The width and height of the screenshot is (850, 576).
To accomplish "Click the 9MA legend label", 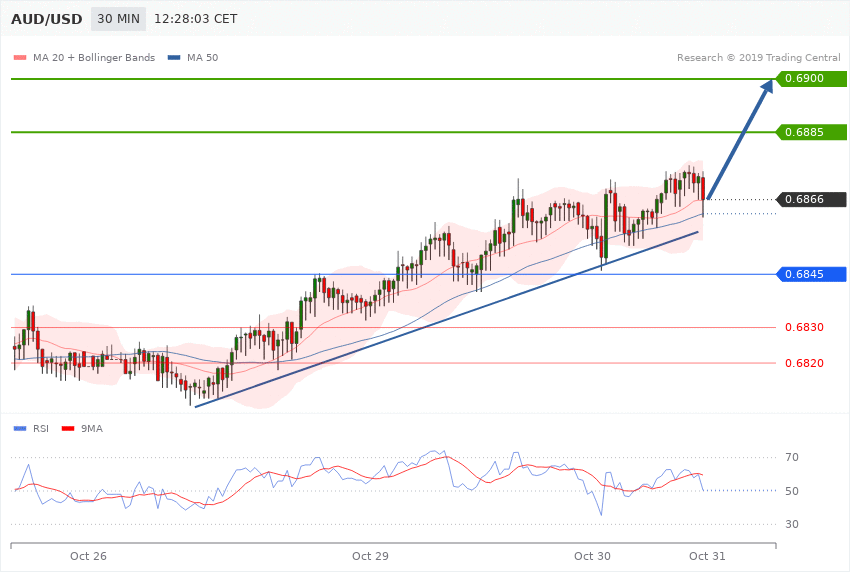I will [92, 429].
